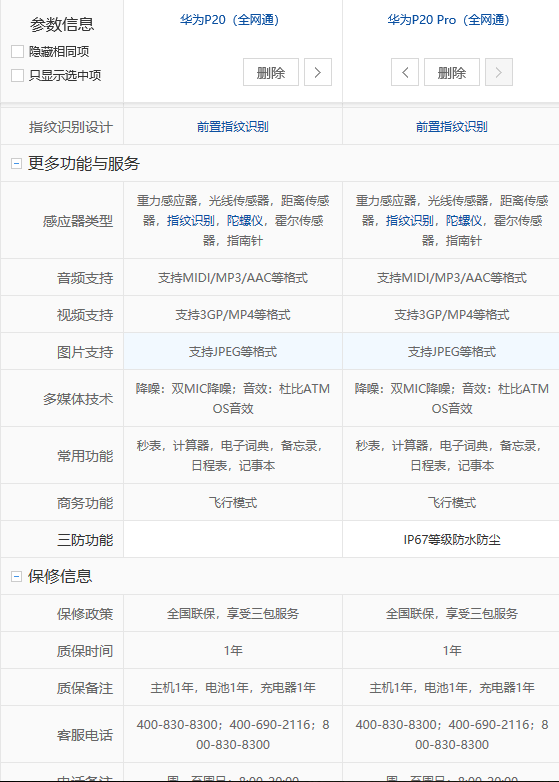This screenshot has width=559, height=782.
Task: Click 指纹识别 sensor link in P20 Pro column
Action: (409, 220)
